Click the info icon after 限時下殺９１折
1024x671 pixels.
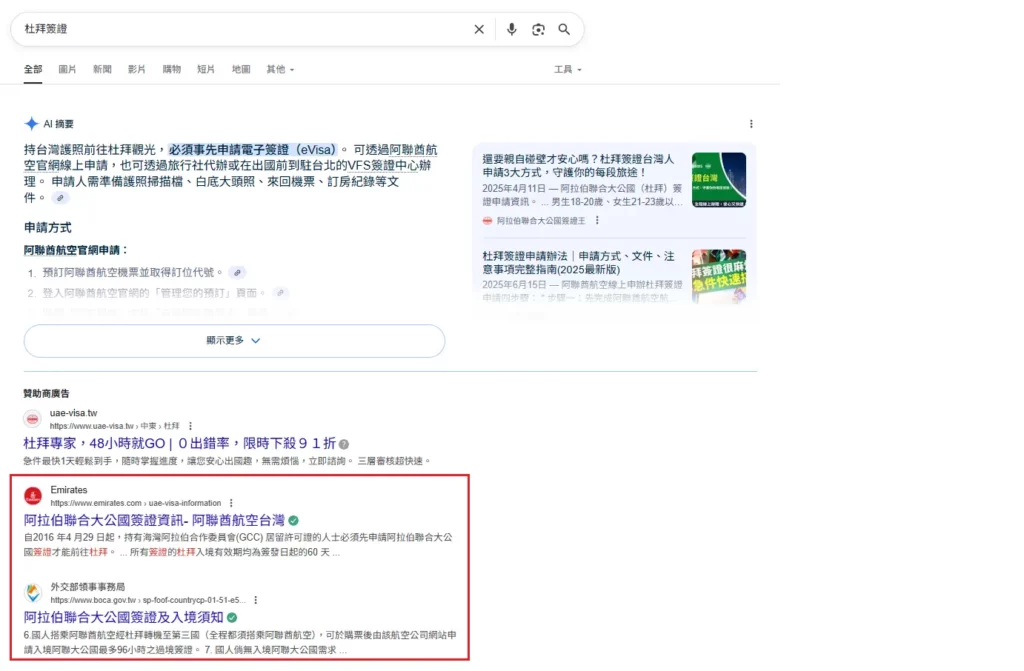[344, 444]
